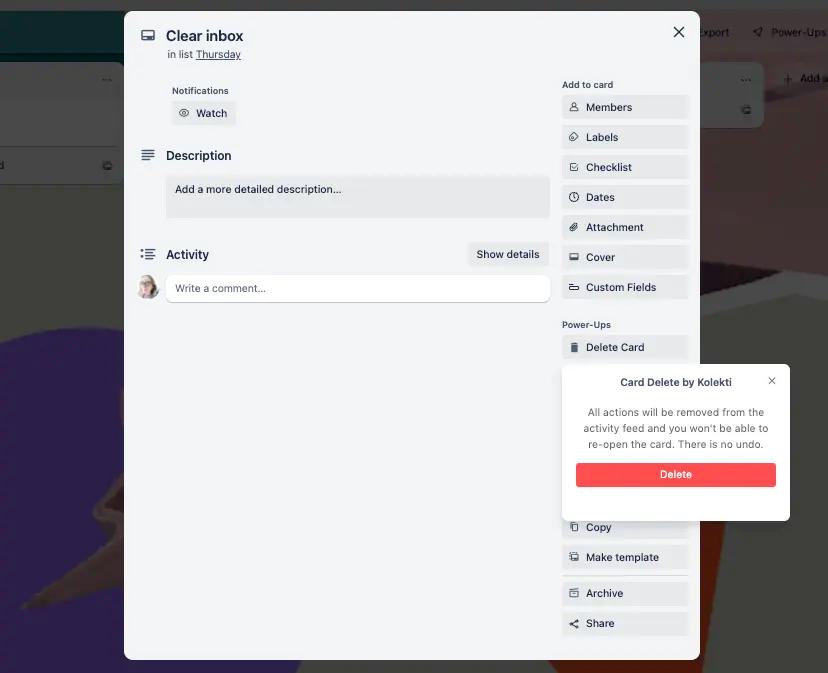Open the Thursday list link
This screenshot has height=673, width=828.
point(218,54)
